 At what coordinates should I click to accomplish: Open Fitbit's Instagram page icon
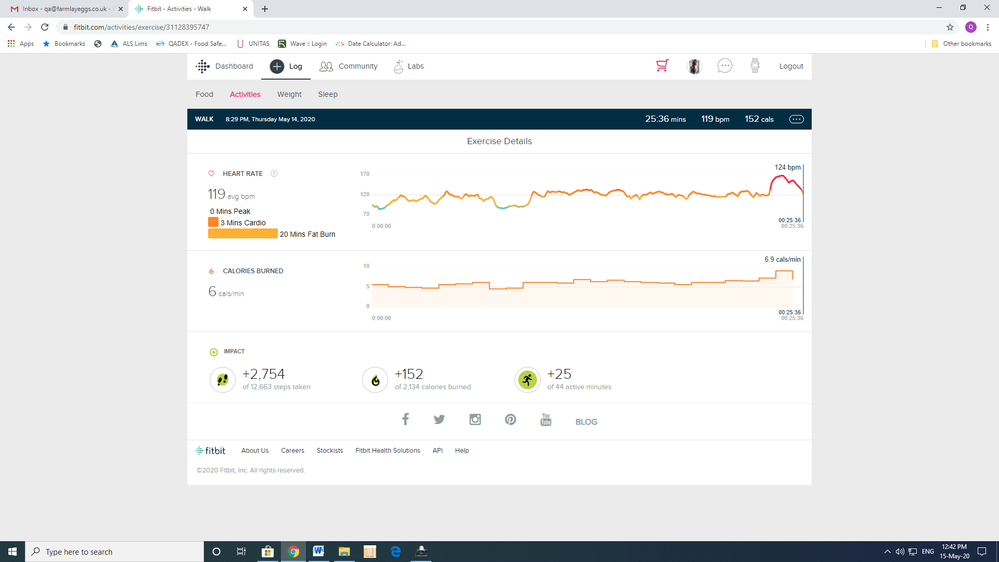(x=475, y=419)
